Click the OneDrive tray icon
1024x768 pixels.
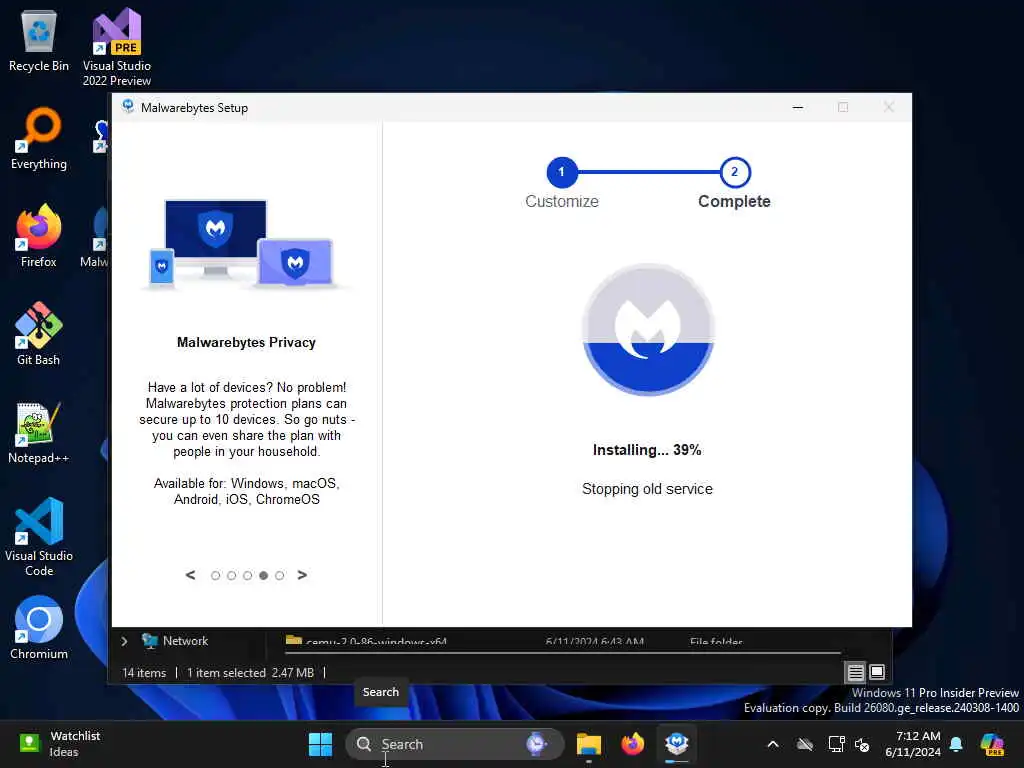pos(805,744)
